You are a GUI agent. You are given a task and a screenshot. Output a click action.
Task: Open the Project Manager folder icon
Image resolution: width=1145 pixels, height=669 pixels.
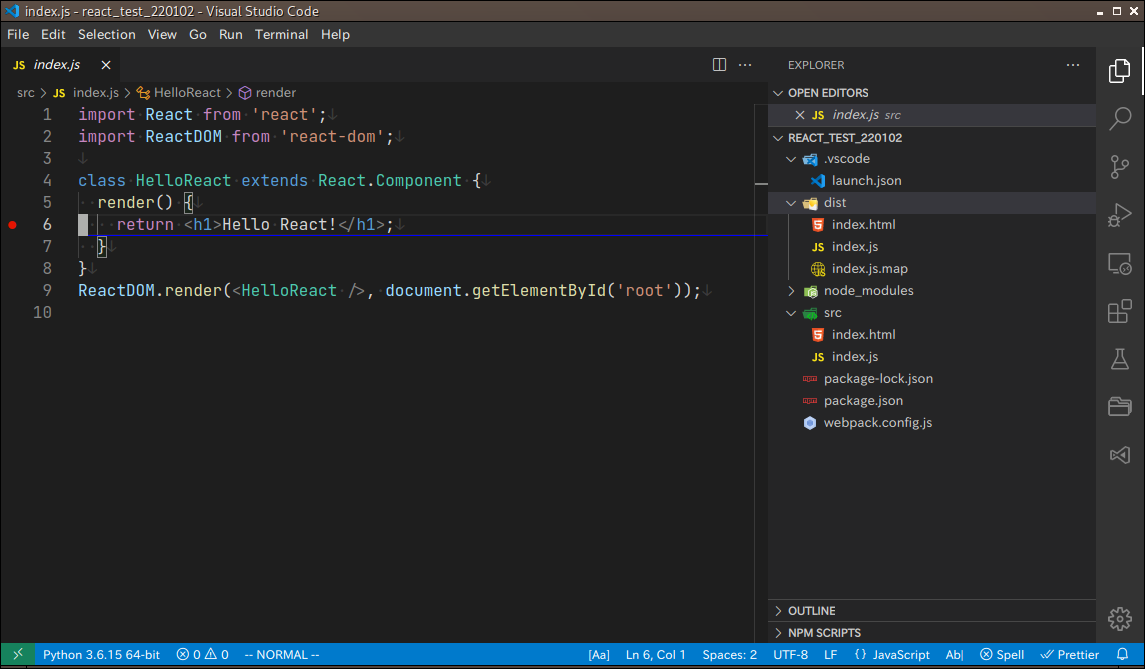point(1119,407)
